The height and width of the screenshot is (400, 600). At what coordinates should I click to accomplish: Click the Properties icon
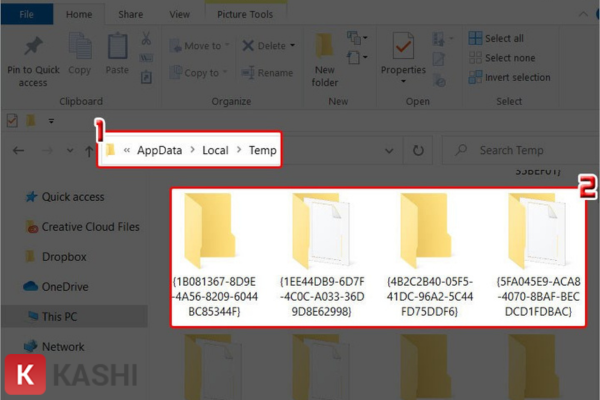pos(403,46)
